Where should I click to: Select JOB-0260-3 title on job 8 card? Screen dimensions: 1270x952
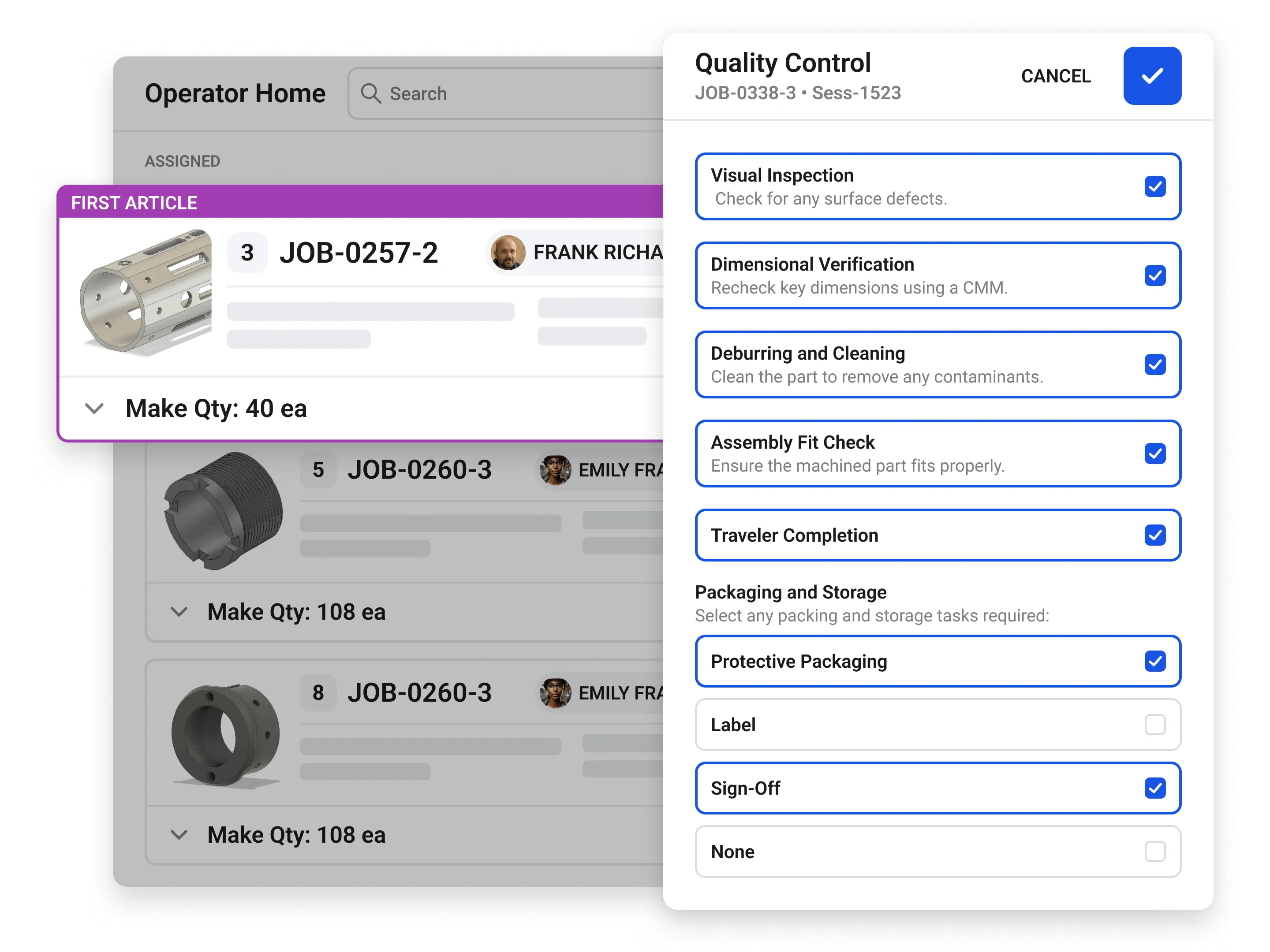[x=420, y=693]
